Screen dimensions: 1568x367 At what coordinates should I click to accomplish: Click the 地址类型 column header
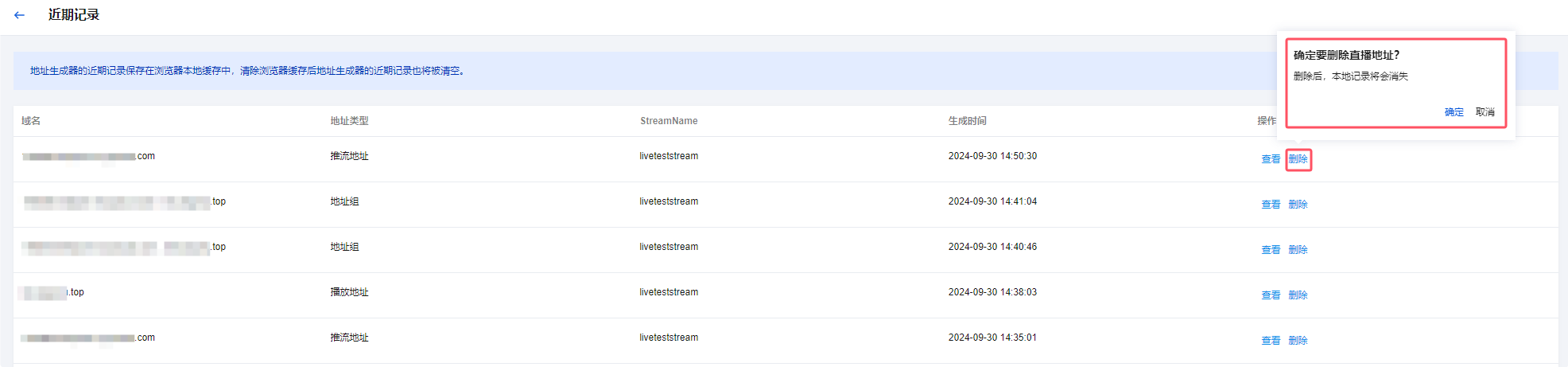point(349,121)
